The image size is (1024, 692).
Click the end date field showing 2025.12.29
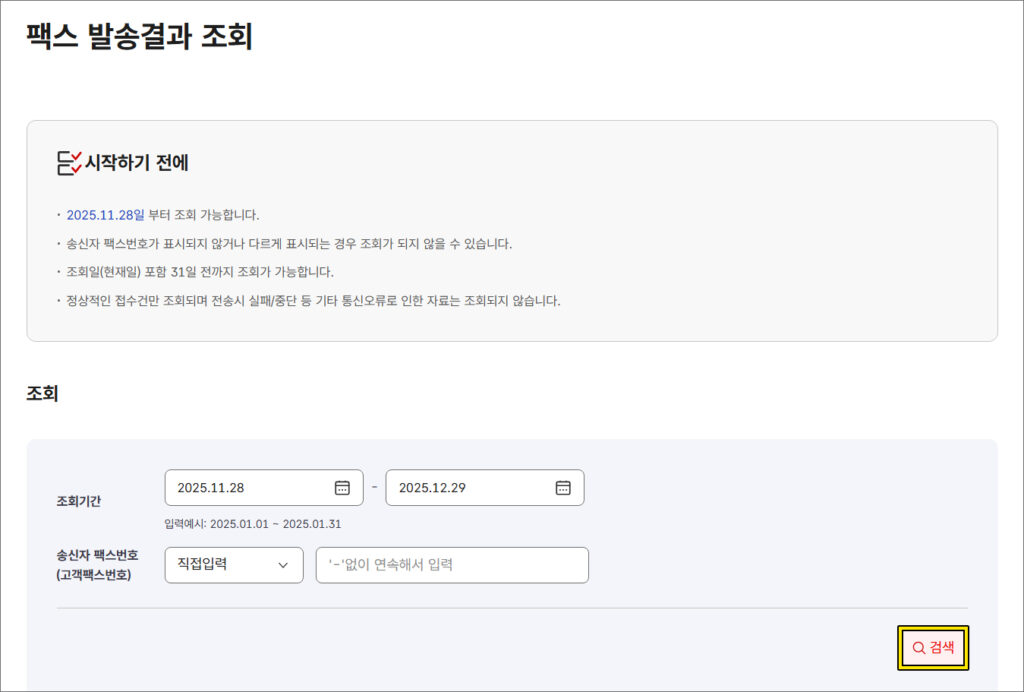[465, 488]
